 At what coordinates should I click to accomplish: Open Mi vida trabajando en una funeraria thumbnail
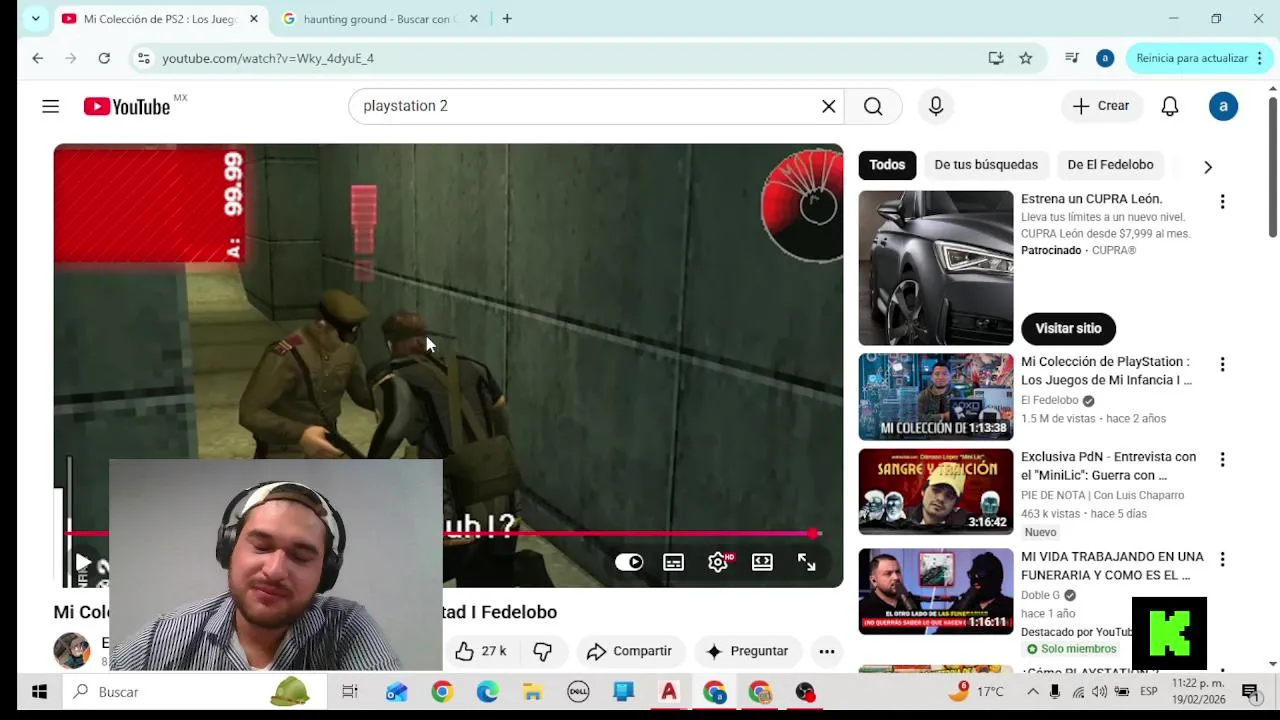click(x=936, y=591)
